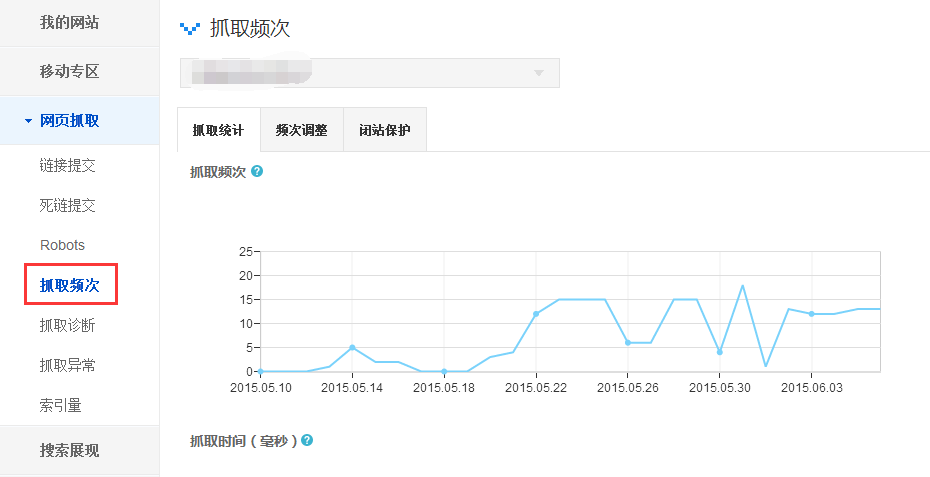This screenshot has height=477, width=930.
Task: Click the chart data point at 2015.05.22
Action: pyautogui.click(x=536, y=314)
